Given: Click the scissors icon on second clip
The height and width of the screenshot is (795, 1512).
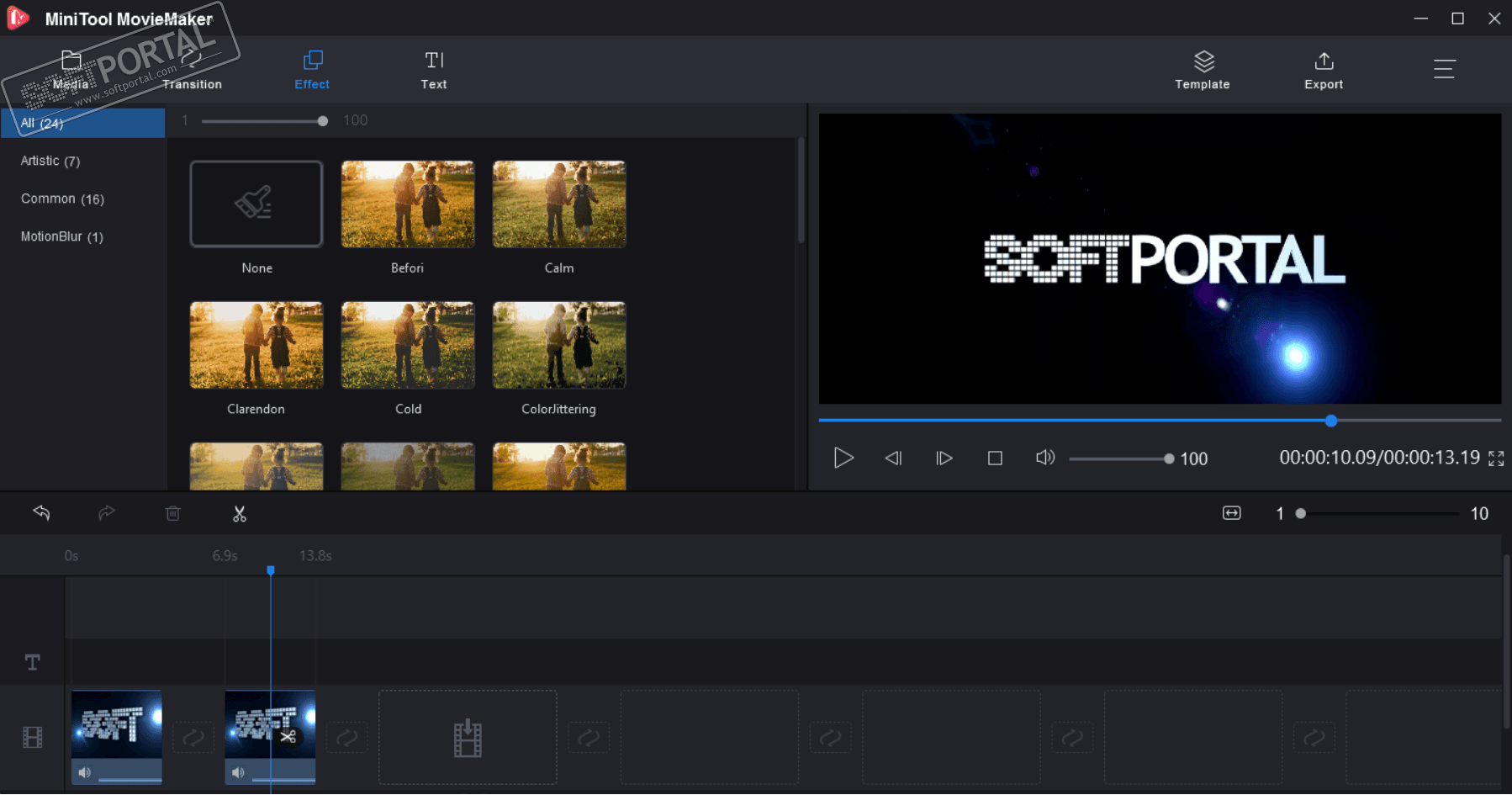Looking at the screenshot, I should pyautogui.click(x=288, y=737).
